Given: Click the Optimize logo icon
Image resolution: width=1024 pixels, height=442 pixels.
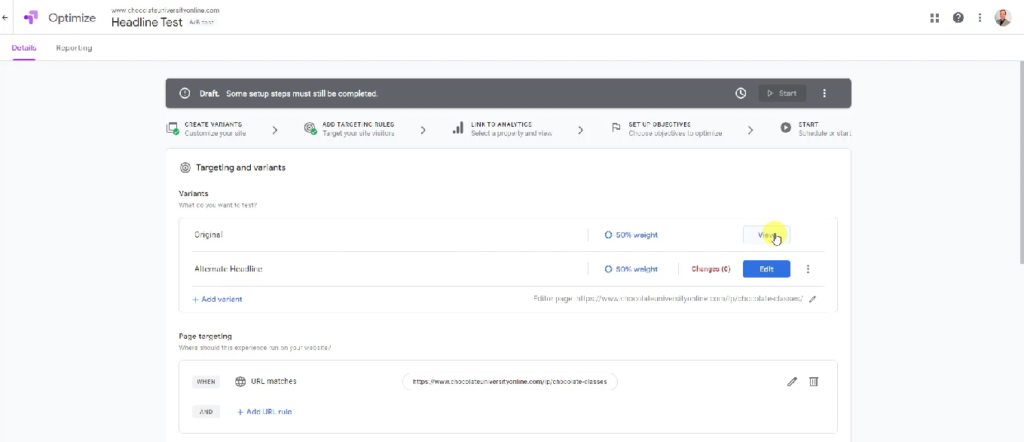Looking at the screenshot, I should tap(30, 18).
